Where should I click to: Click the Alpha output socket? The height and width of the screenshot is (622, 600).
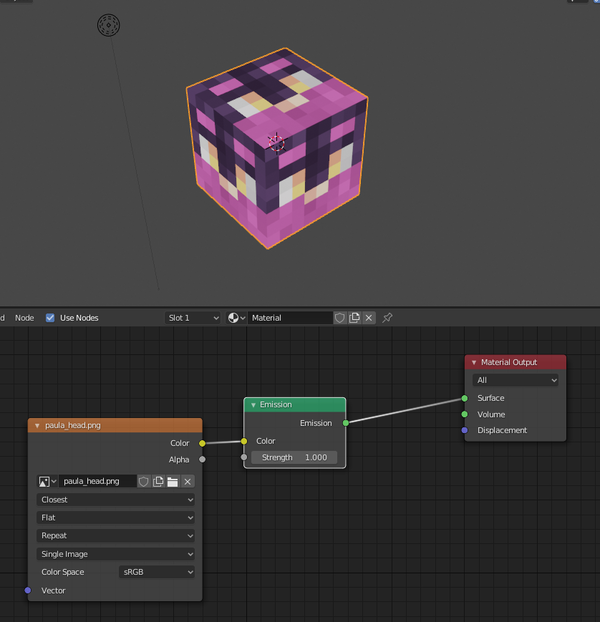point(202,459)
